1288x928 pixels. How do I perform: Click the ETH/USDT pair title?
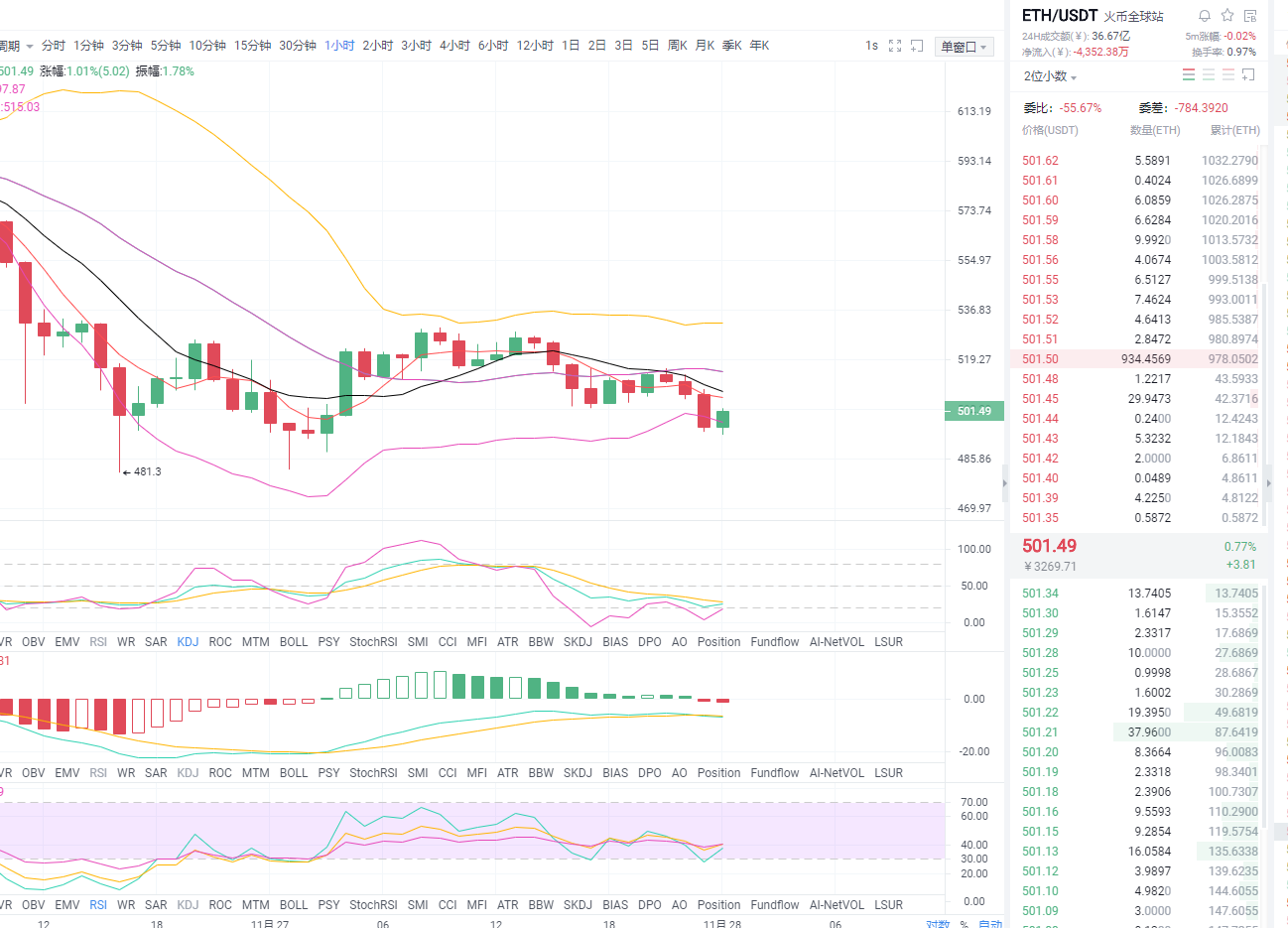(1060, 15)
